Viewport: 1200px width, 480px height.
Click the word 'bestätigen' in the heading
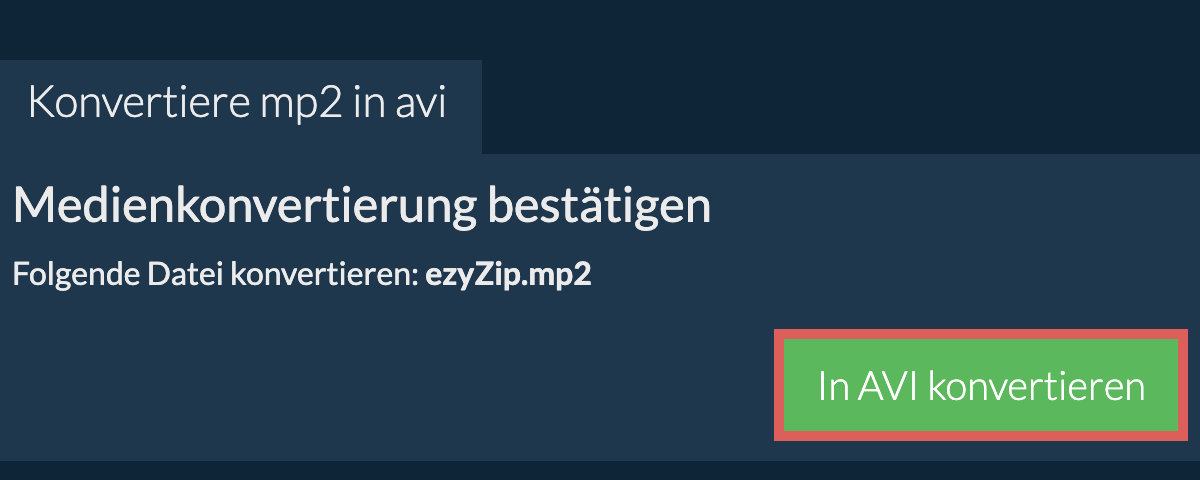[599, 207]
